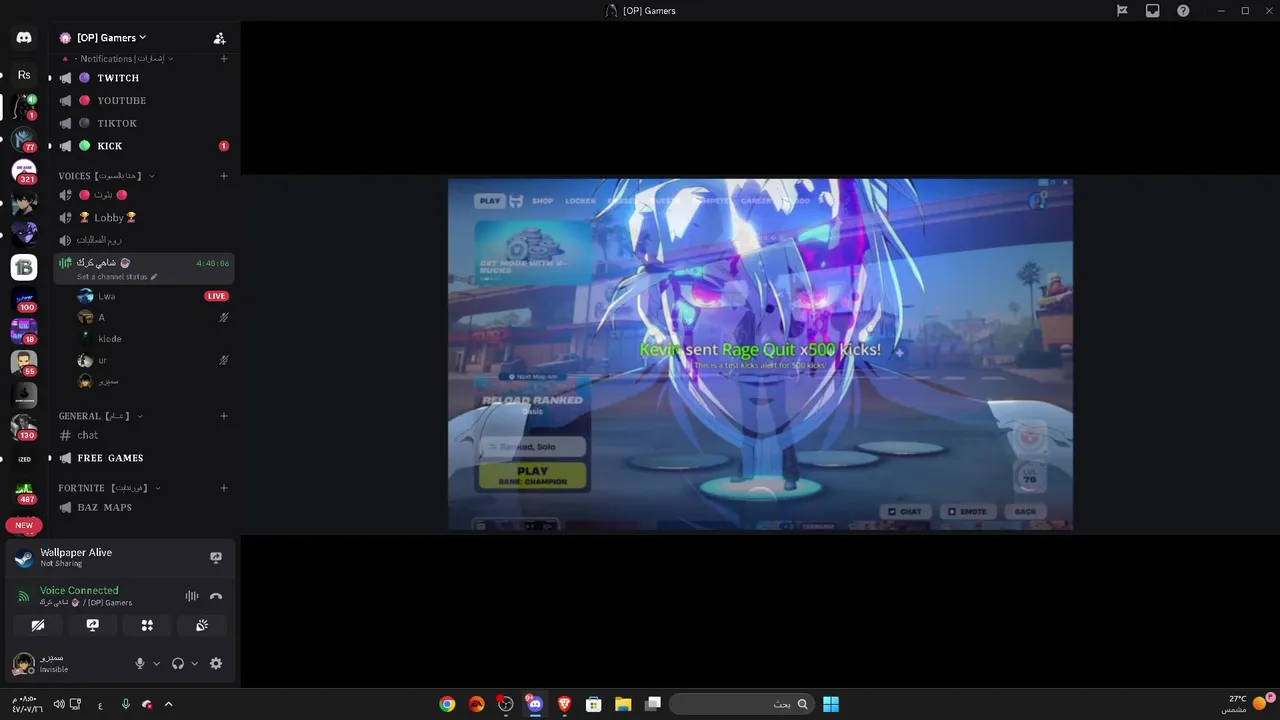Open taskbar volume icon

[x=59, y=704]
